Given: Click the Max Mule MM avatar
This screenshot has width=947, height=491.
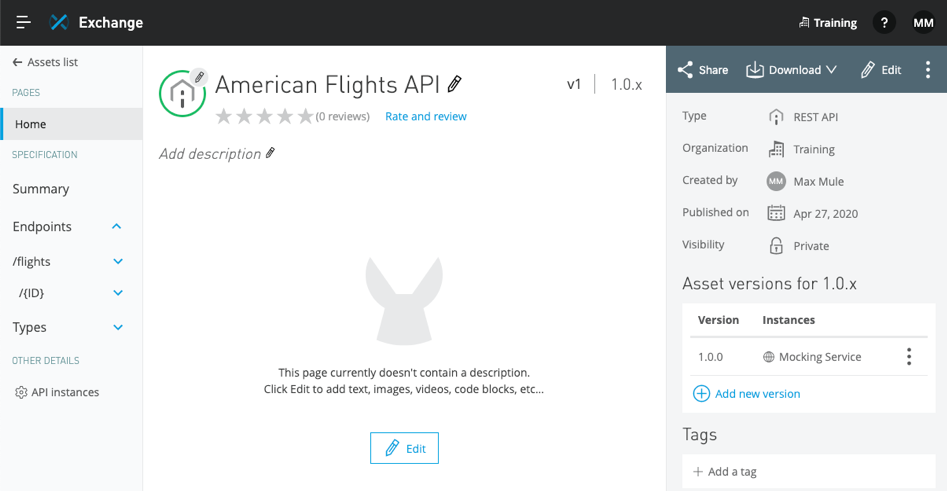Looking at the screenshot, I should point(776,181).
